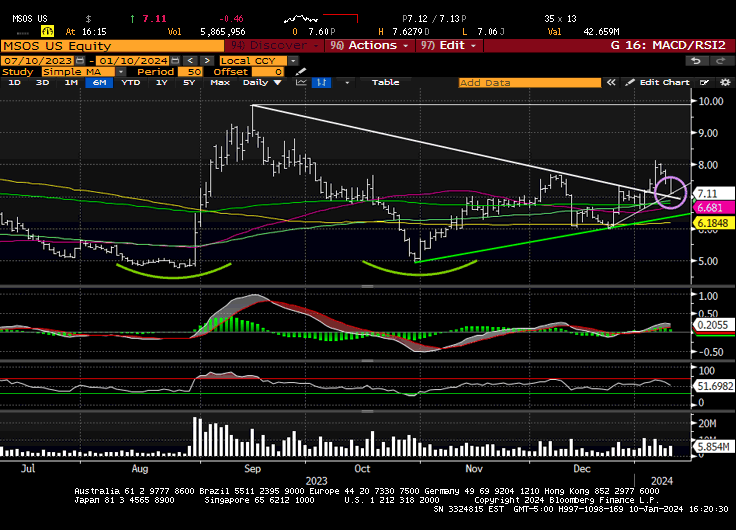Click the magenta 6.681 moving average label
This screenshot has height=530, width=736.
(x=713, y=207)
